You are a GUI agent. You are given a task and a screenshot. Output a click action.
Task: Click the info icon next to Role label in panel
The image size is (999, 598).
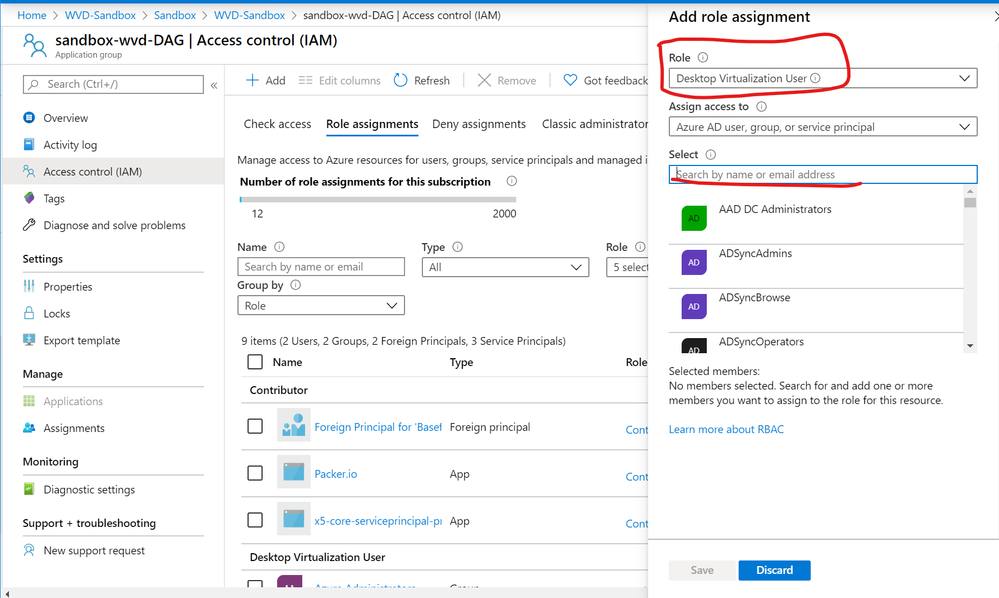(703, 57)
